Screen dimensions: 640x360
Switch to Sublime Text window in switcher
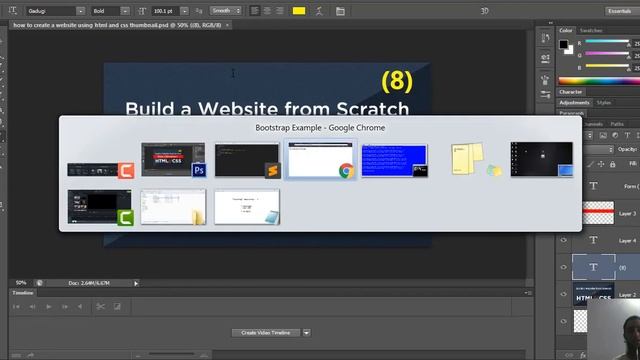click(x=247, y=160)
